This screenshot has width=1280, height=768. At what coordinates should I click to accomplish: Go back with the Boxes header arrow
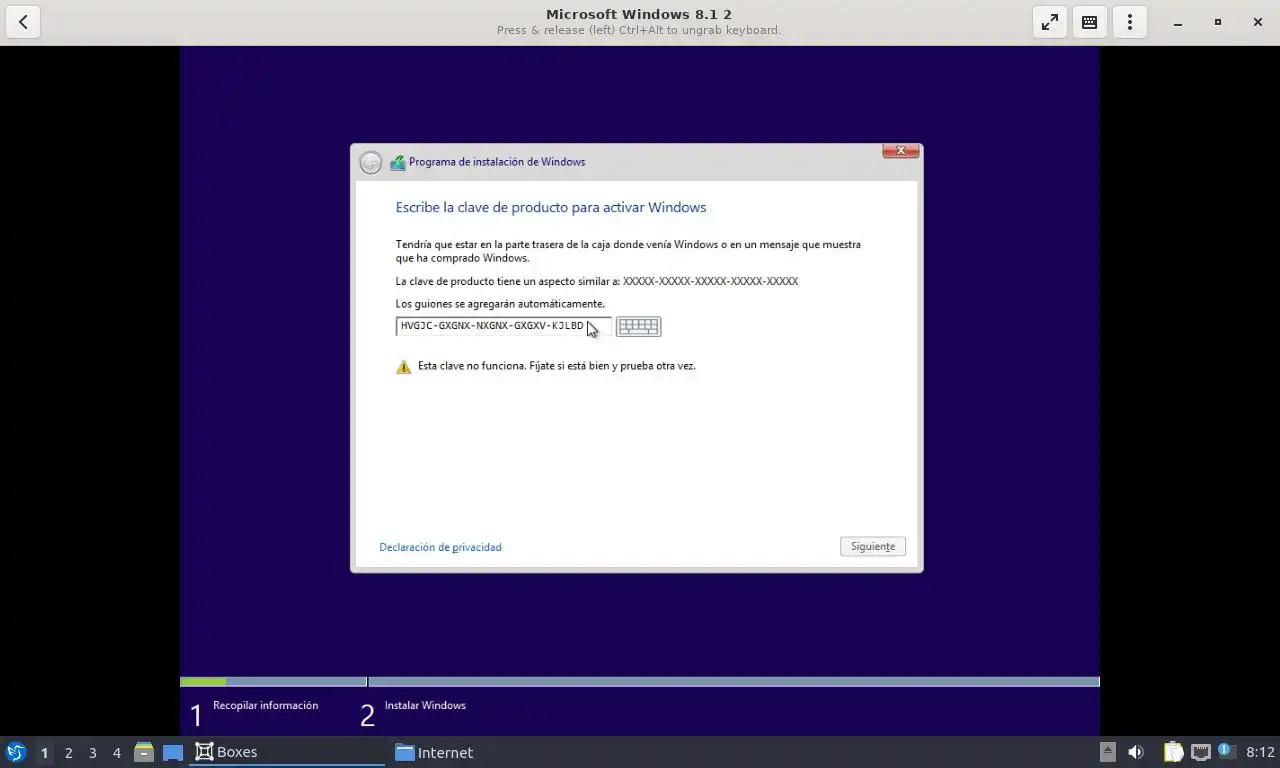tap(23, 22)
